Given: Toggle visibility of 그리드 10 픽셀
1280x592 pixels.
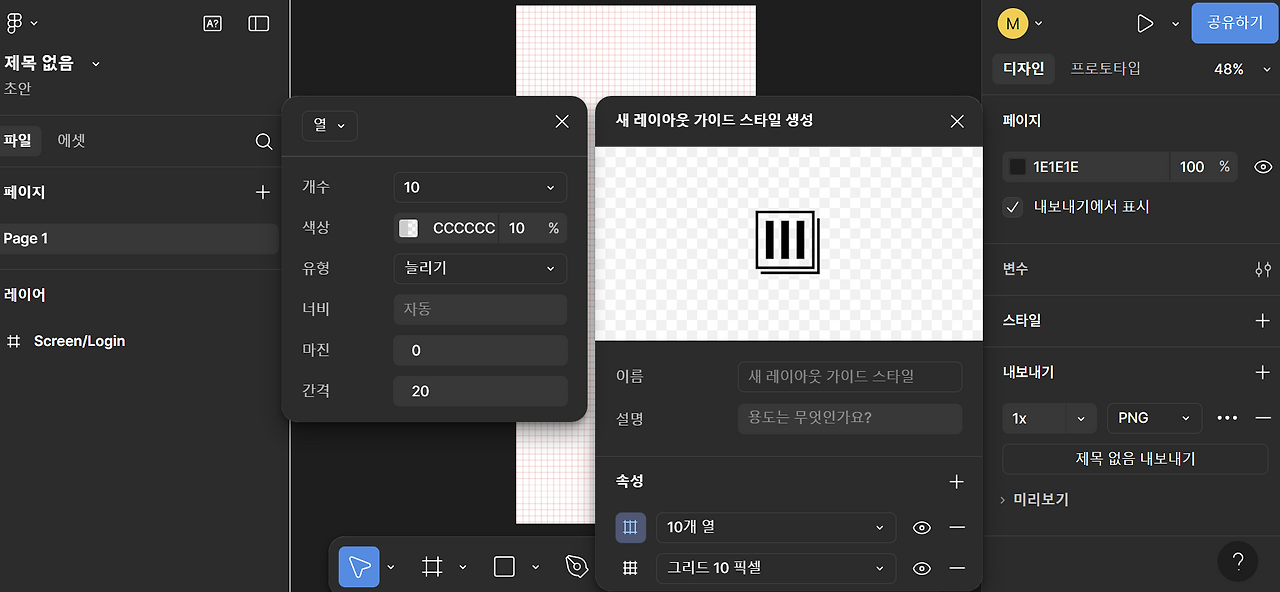Looking at the screenshot, I should tap(921, 568).
